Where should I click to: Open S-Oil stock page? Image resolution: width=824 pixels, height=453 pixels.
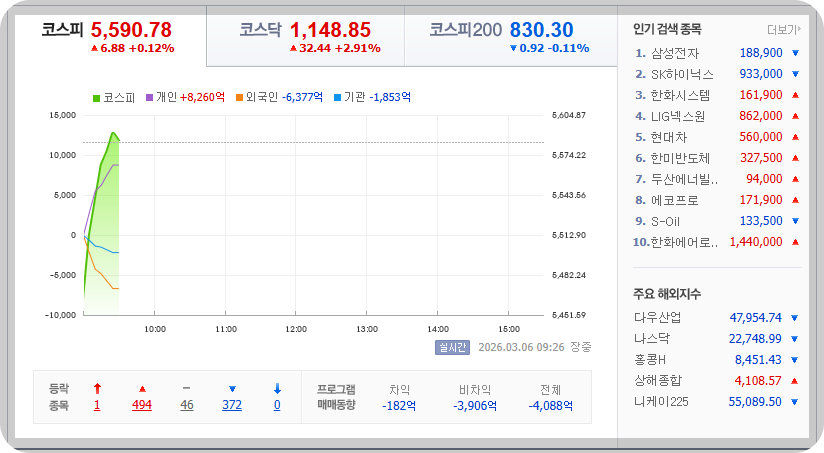665,221
